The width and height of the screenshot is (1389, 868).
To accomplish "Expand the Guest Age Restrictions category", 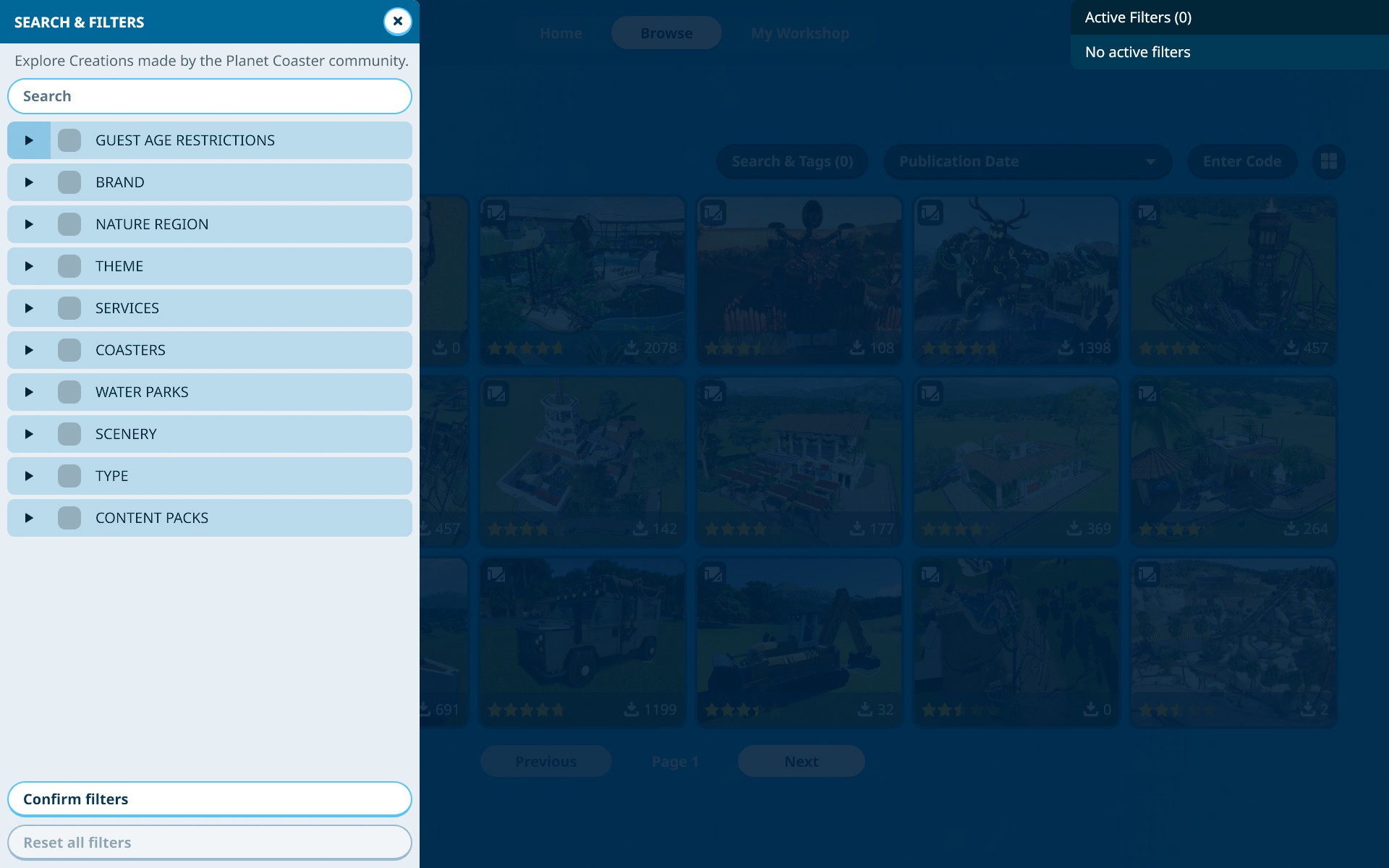I will click(x=29, y=140).
